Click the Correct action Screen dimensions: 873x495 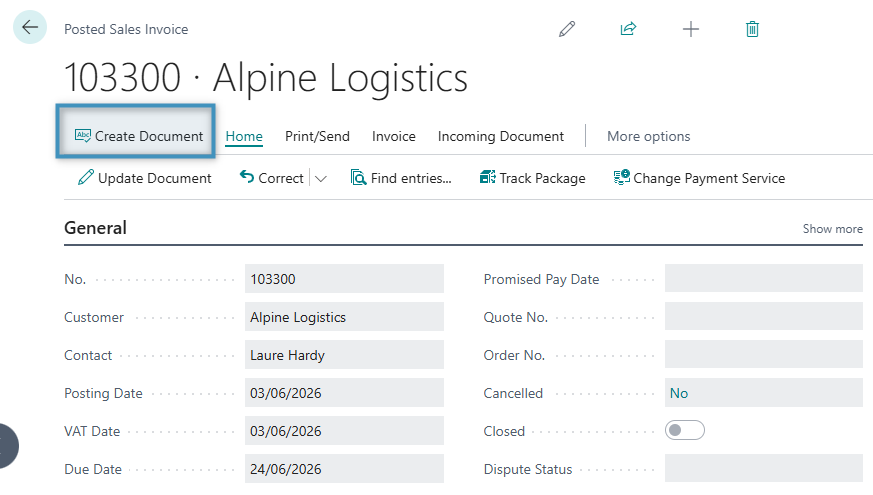272,178
